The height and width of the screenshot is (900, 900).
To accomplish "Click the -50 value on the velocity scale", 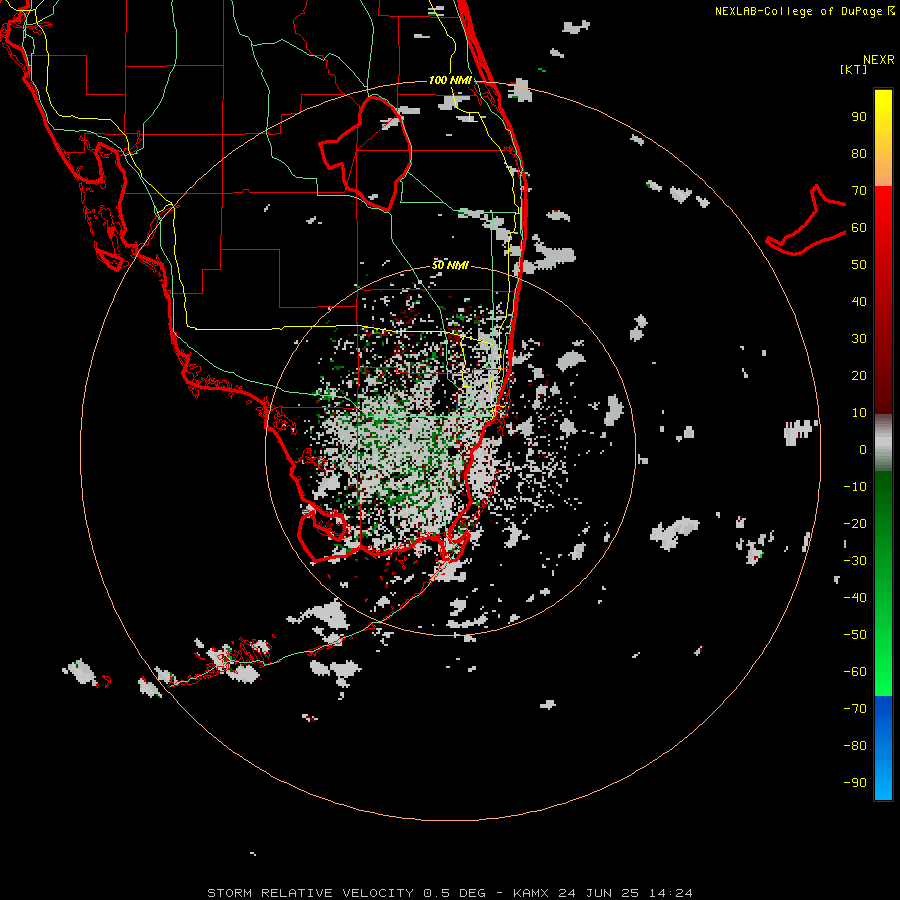I will [855, 635].
